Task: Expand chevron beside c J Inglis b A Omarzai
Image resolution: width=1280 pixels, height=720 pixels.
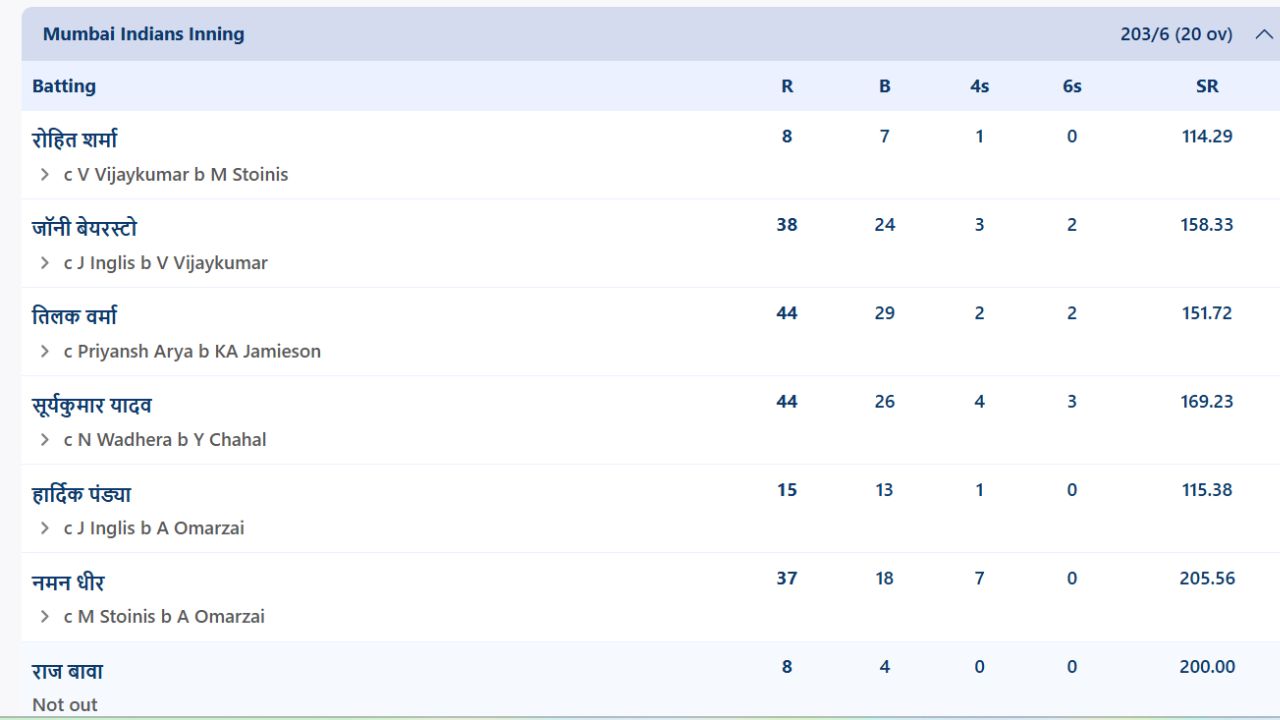Action: point(45,528)
